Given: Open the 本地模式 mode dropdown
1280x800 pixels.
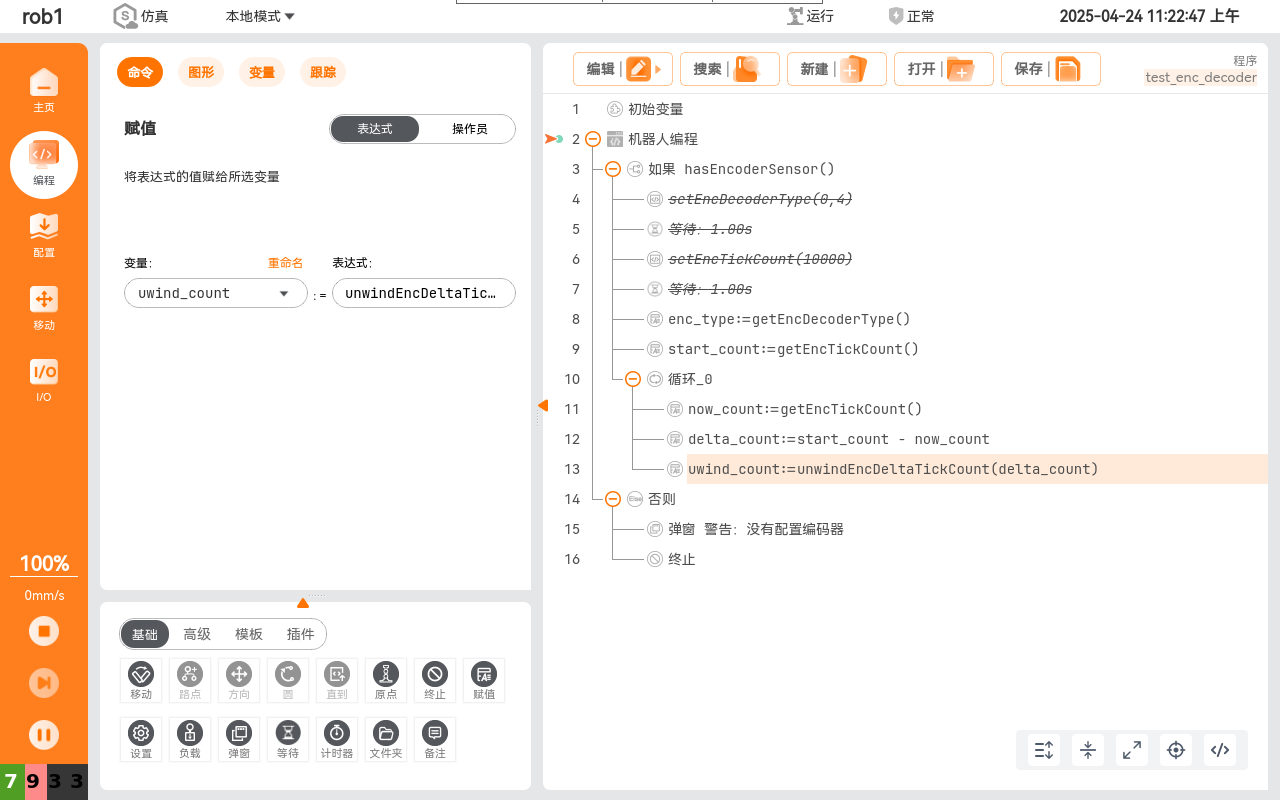Looking at the screenshot, I should (x=260, y=16).
